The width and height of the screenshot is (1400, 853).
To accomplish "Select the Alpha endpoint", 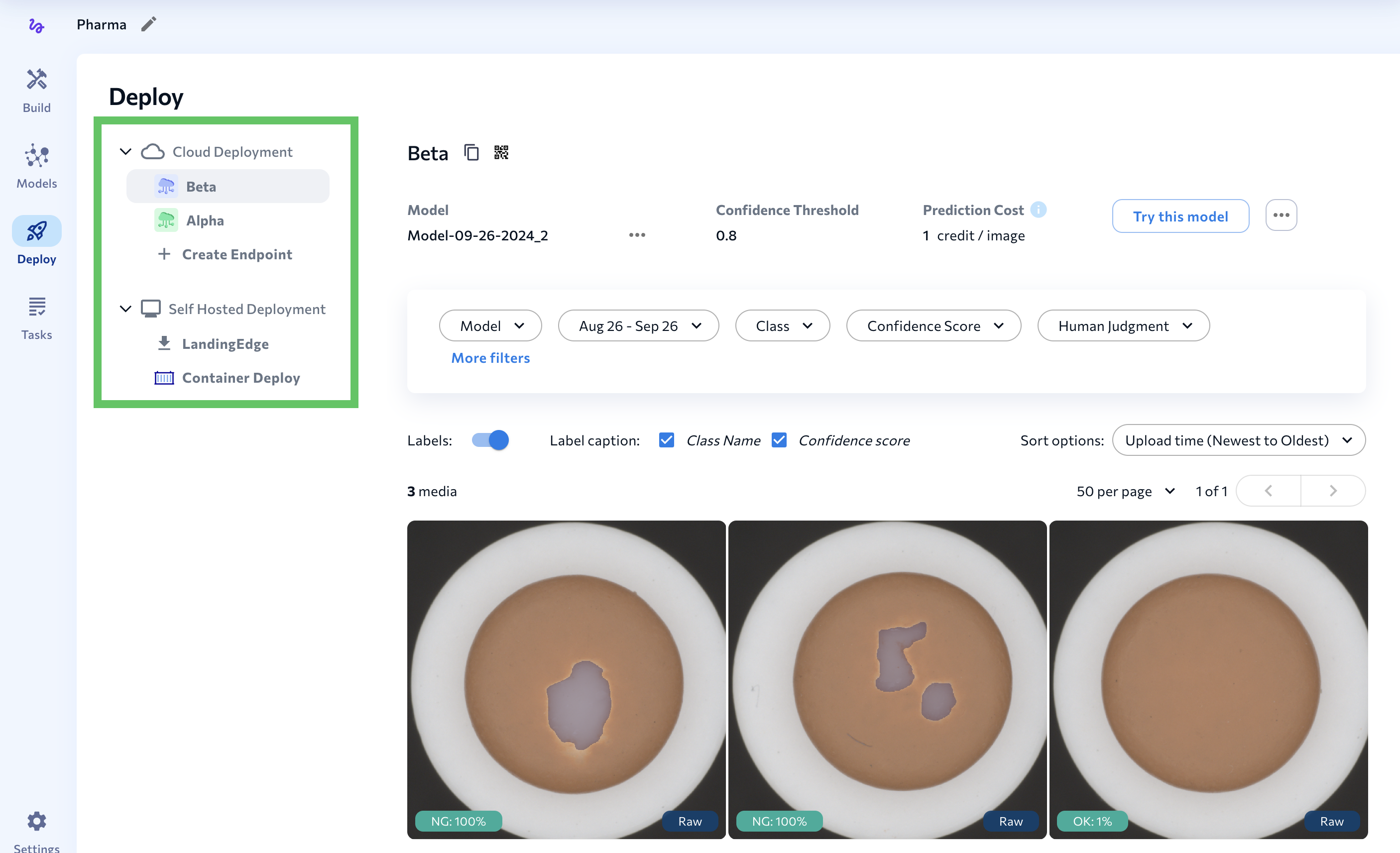I will click(205, 220).
